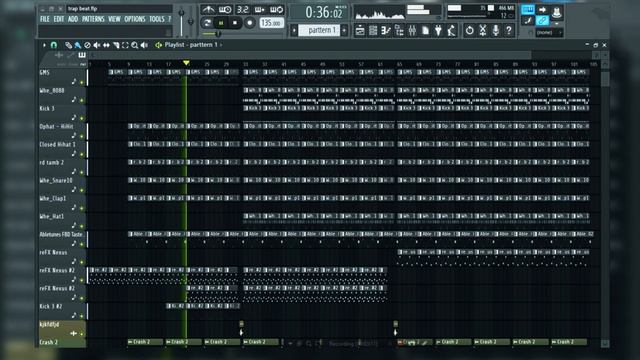Open the FILE menu

(x=44, y=19)
